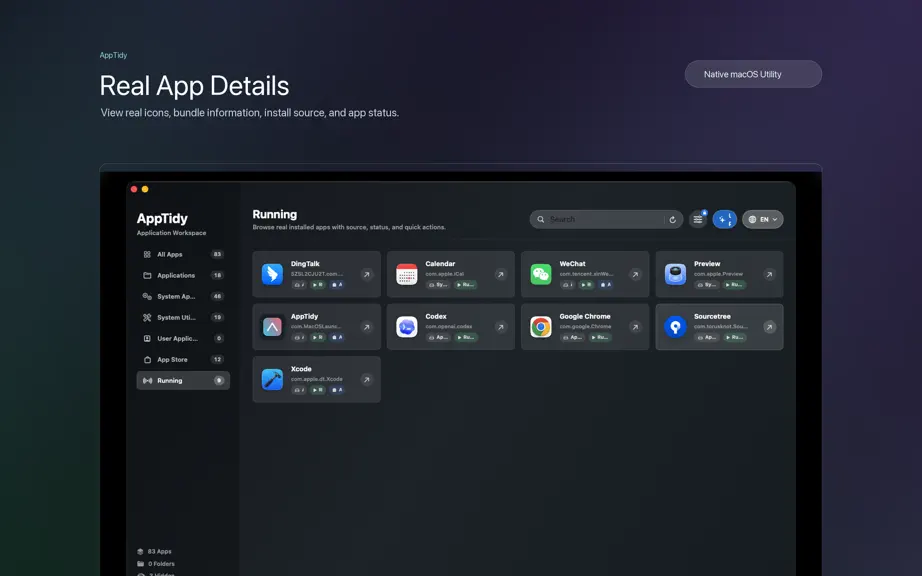Click the Sy... source badge on Preview
The width and height of the screenshot is (922, 576).
[x=707, y=285]
